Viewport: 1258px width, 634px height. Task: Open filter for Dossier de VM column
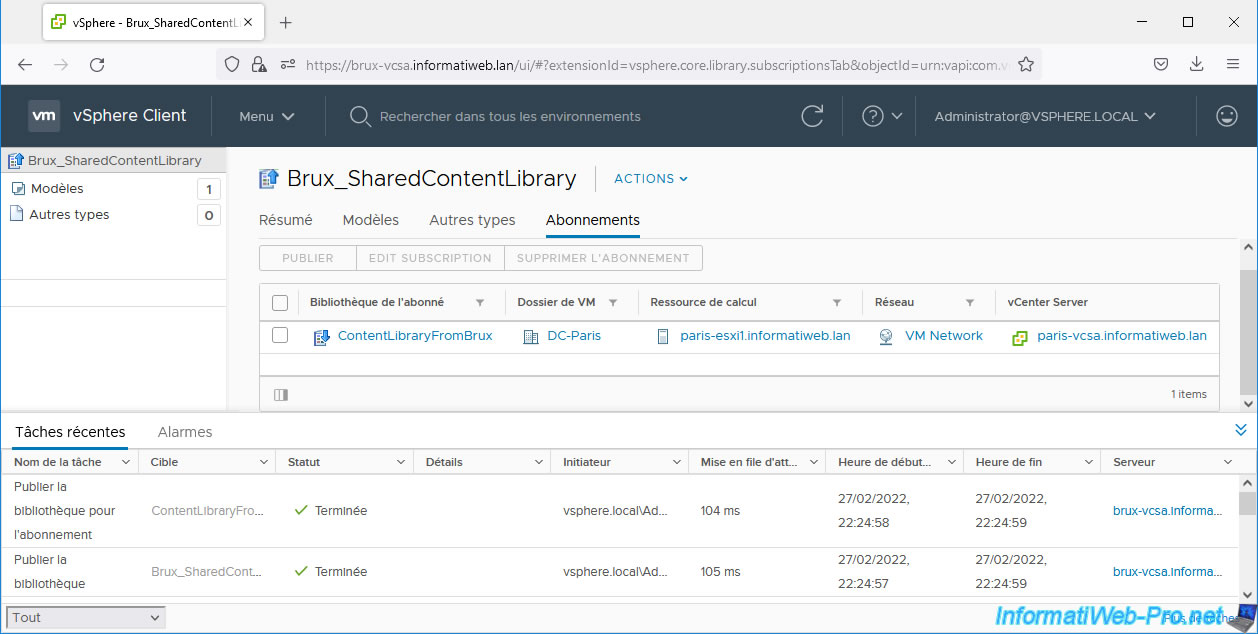[x=613, y=302]
